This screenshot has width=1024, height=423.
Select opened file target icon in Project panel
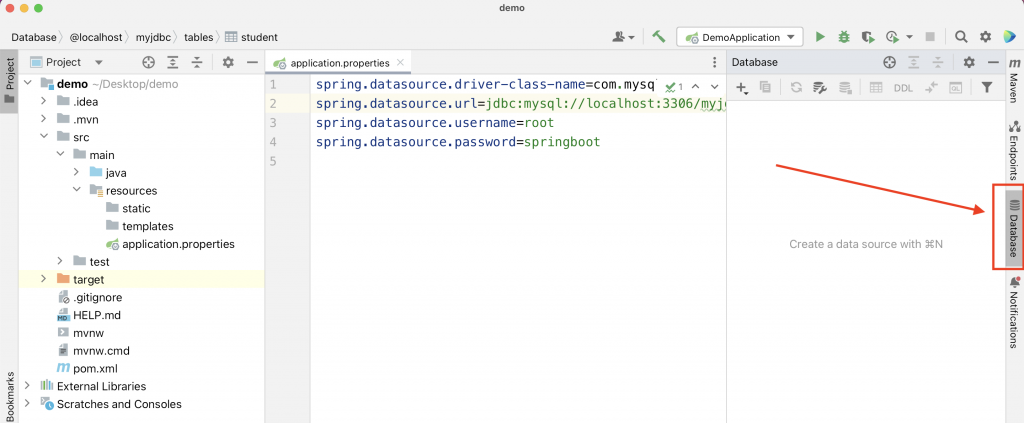click(x=148, y=62)
